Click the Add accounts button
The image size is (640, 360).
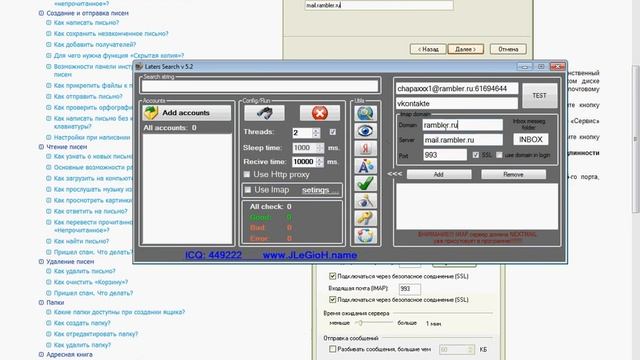point(187,113)
